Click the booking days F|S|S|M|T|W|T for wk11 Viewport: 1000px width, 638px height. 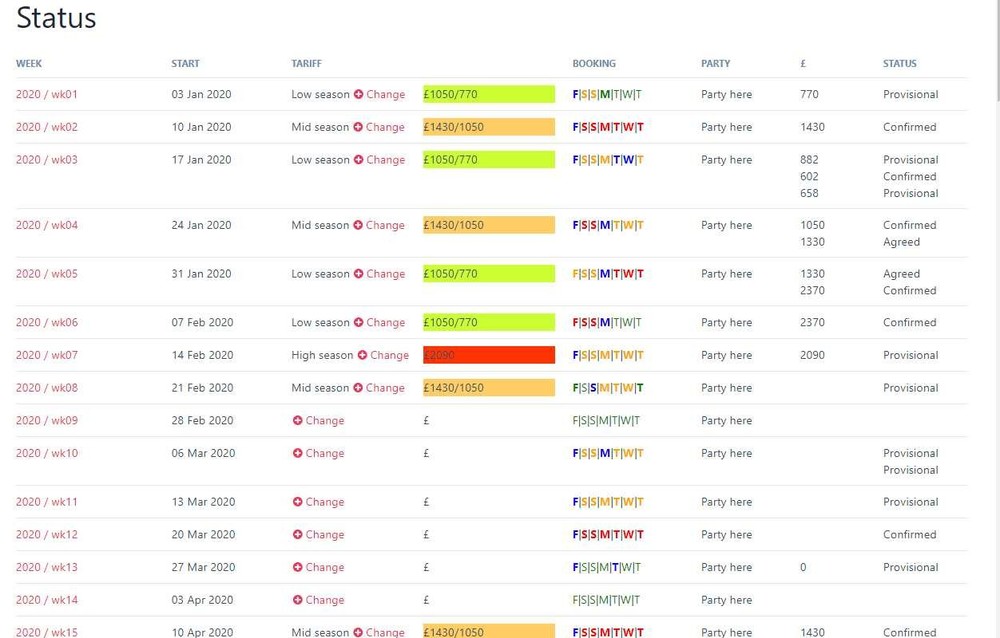tap(607, 502)
